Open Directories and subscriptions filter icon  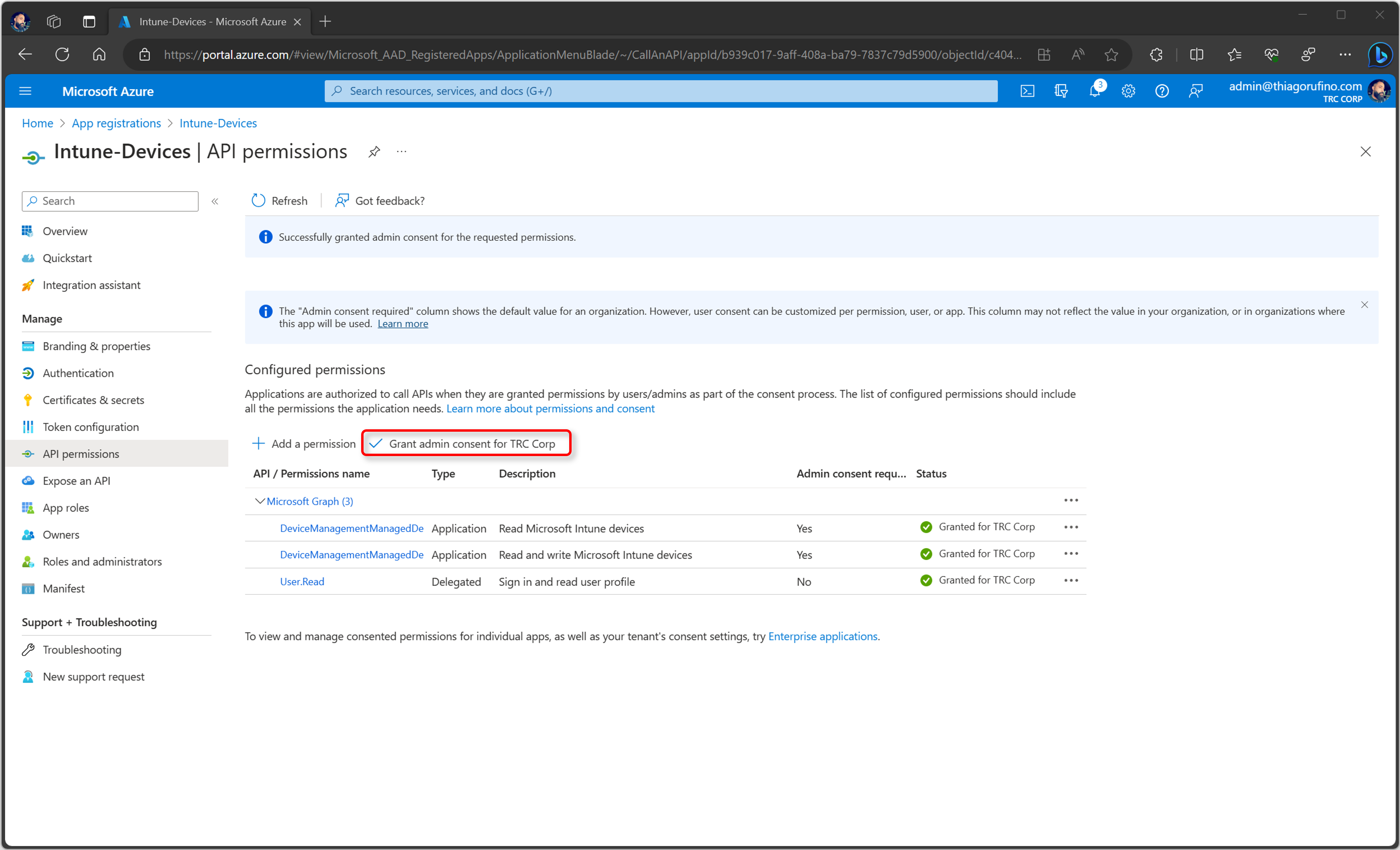pos(1061,91)
